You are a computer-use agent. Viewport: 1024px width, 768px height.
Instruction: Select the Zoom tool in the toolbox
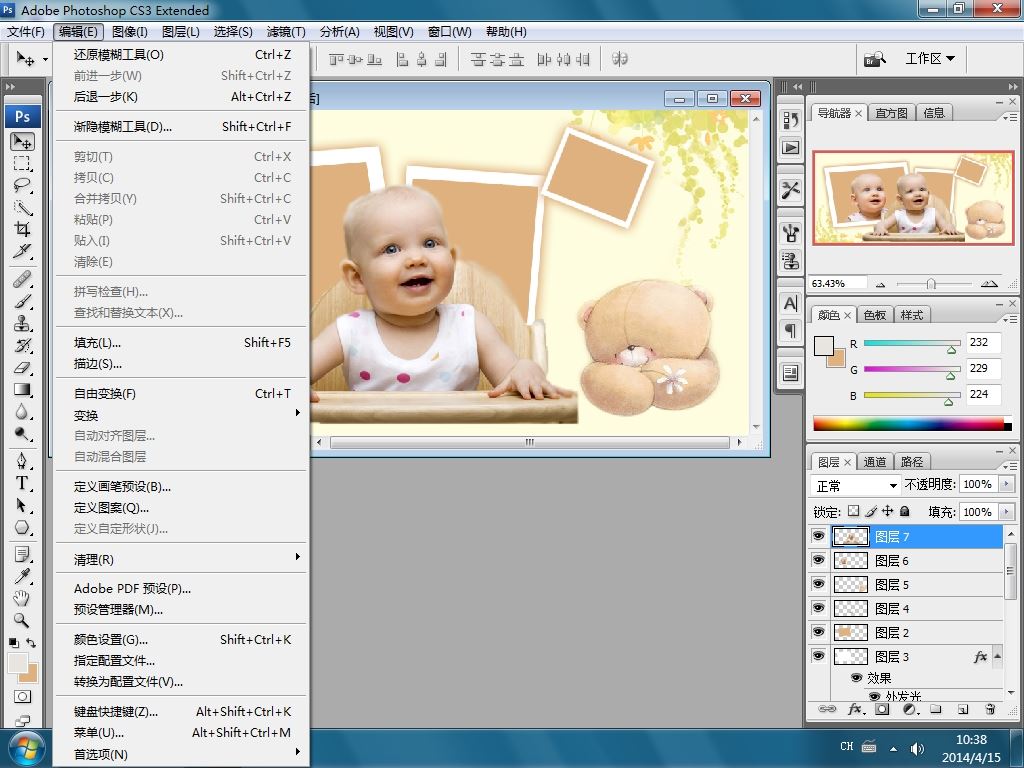point(22,620)
